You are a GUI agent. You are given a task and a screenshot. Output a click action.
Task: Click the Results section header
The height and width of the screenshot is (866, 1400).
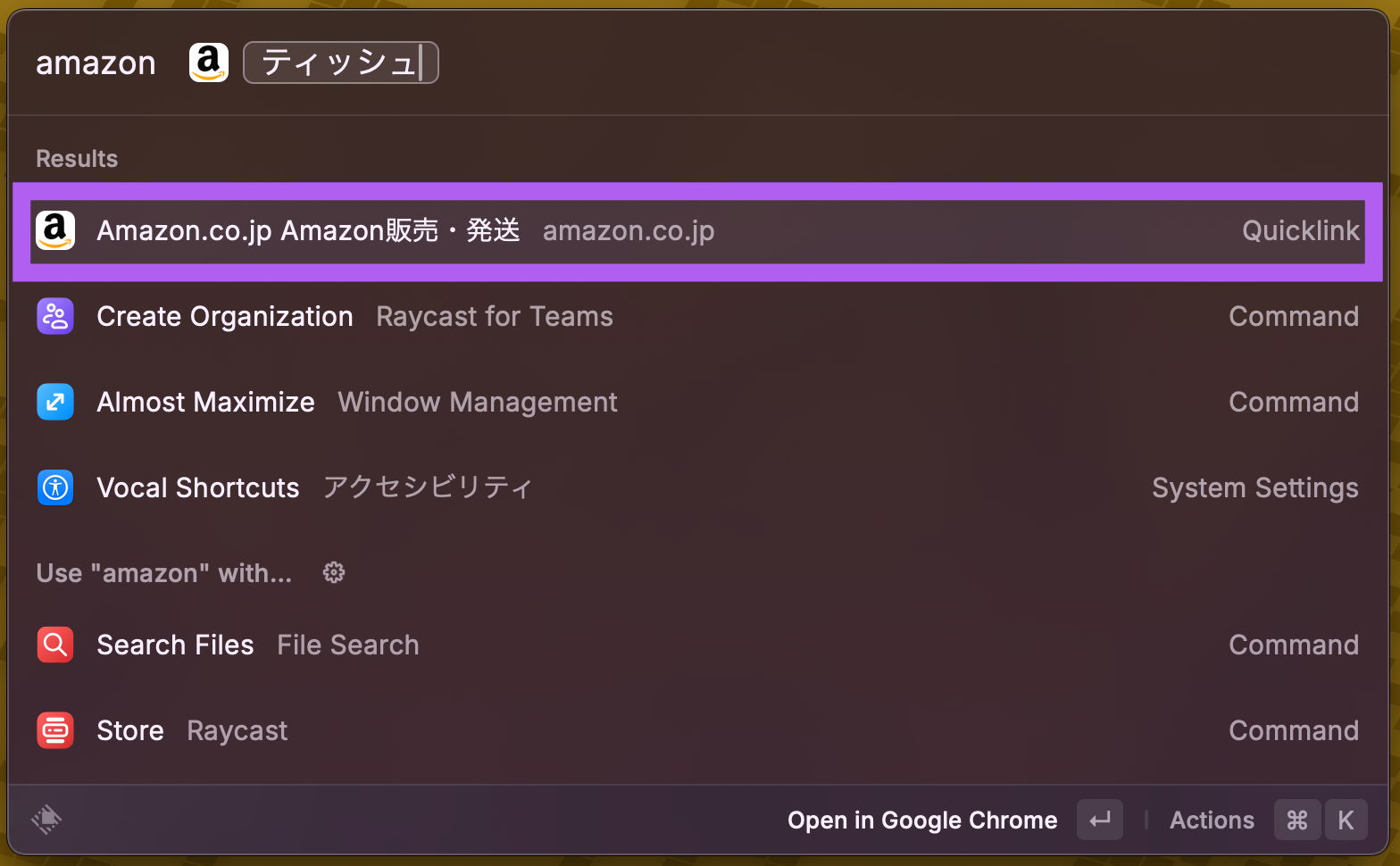77,159
